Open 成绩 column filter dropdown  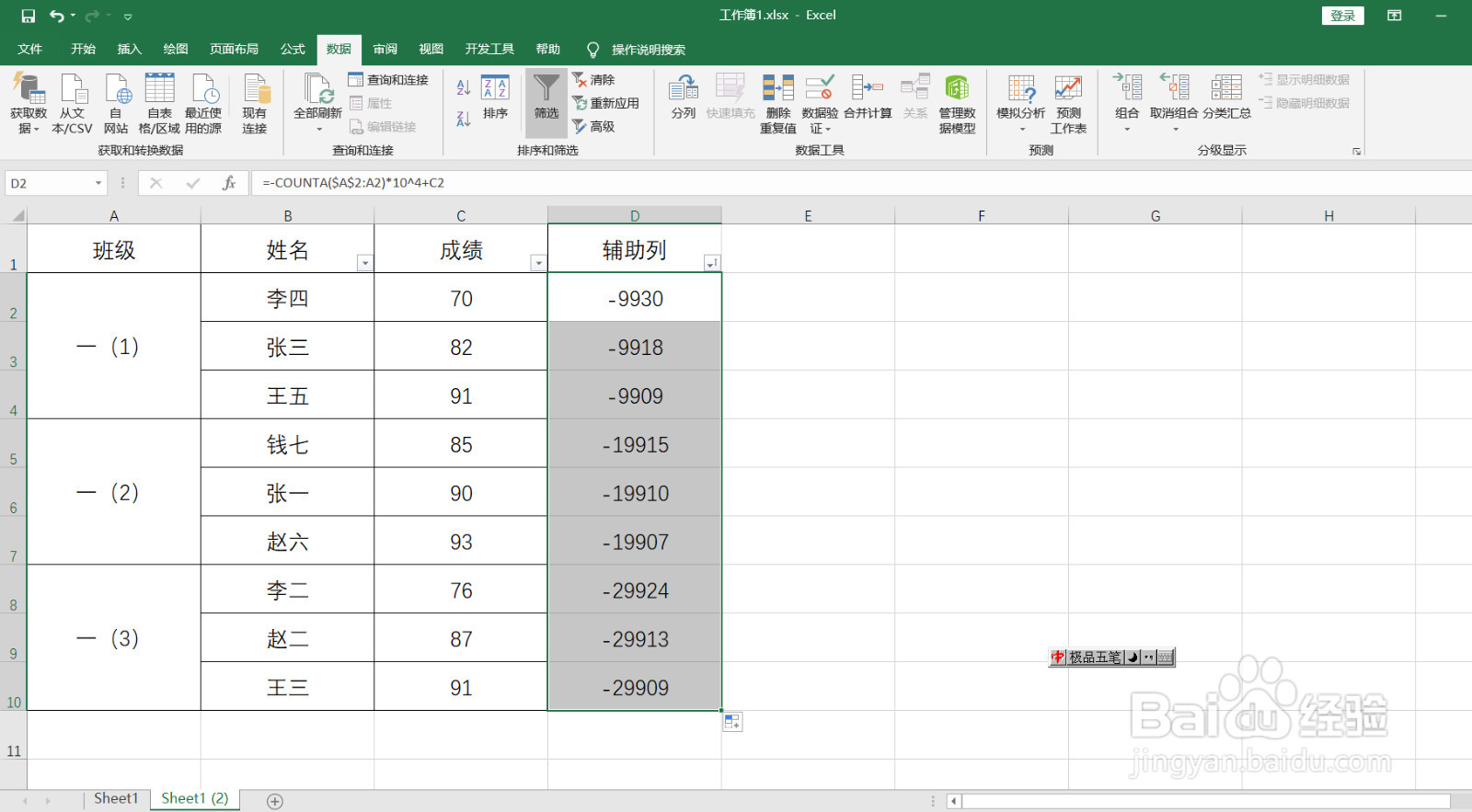pos(538,264)
